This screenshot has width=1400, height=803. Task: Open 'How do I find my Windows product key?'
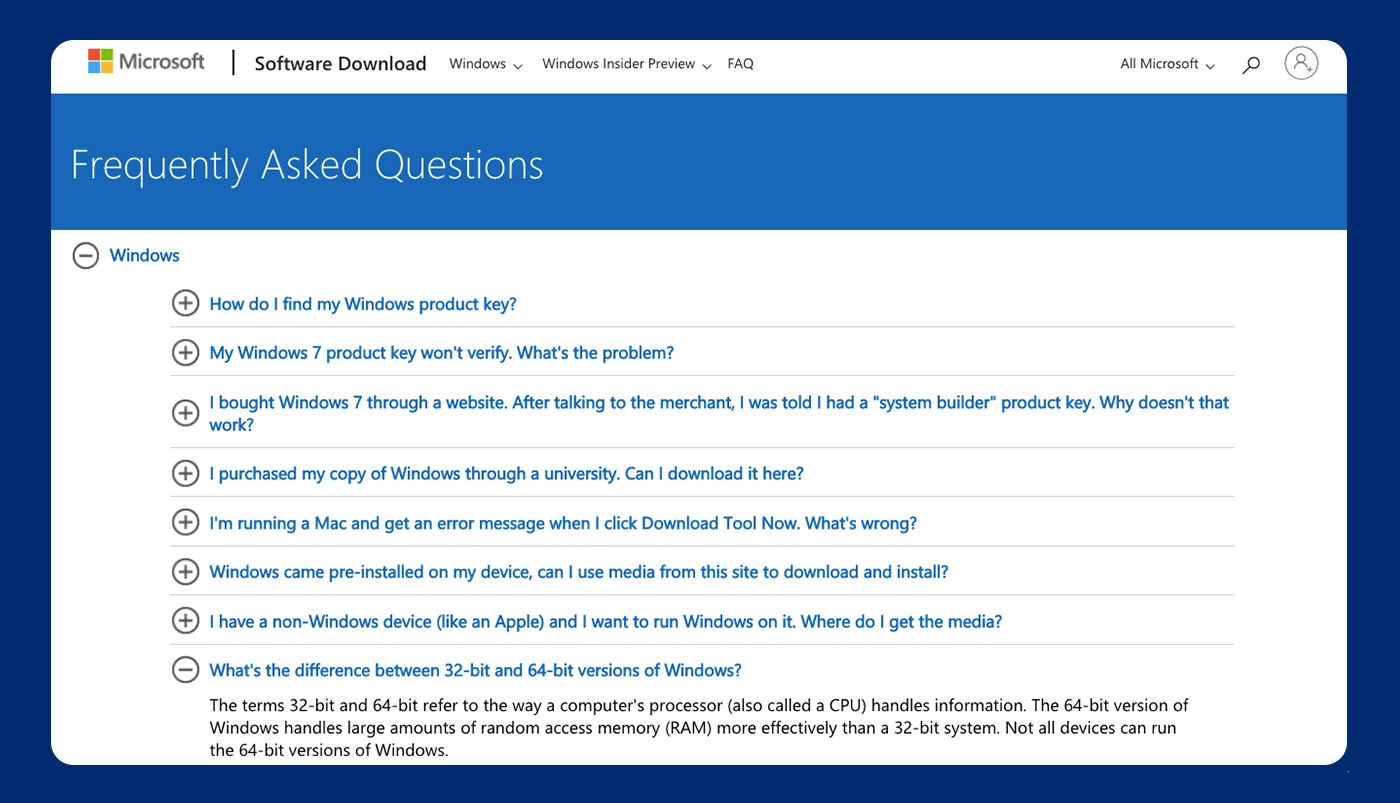(363, 304)
